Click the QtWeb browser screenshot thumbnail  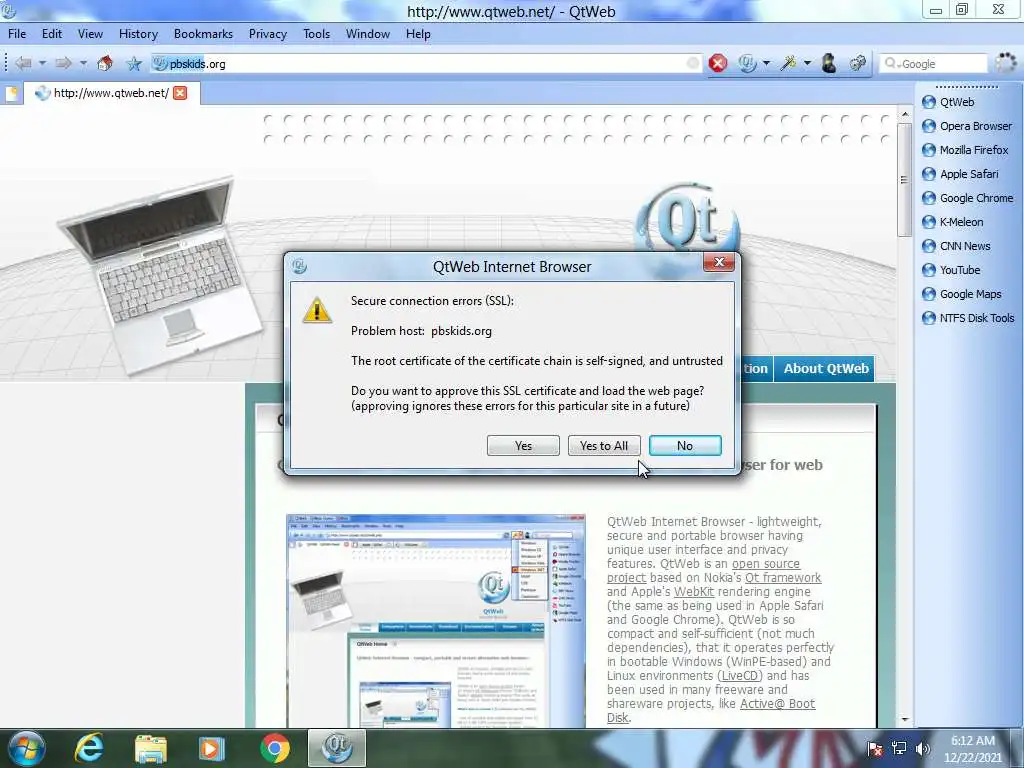436,620
